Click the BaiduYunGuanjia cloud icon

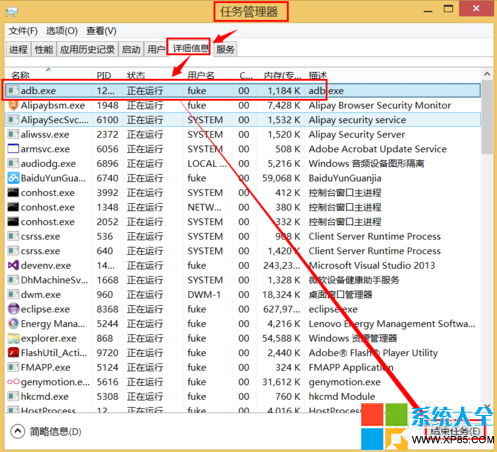click(13, 178)
